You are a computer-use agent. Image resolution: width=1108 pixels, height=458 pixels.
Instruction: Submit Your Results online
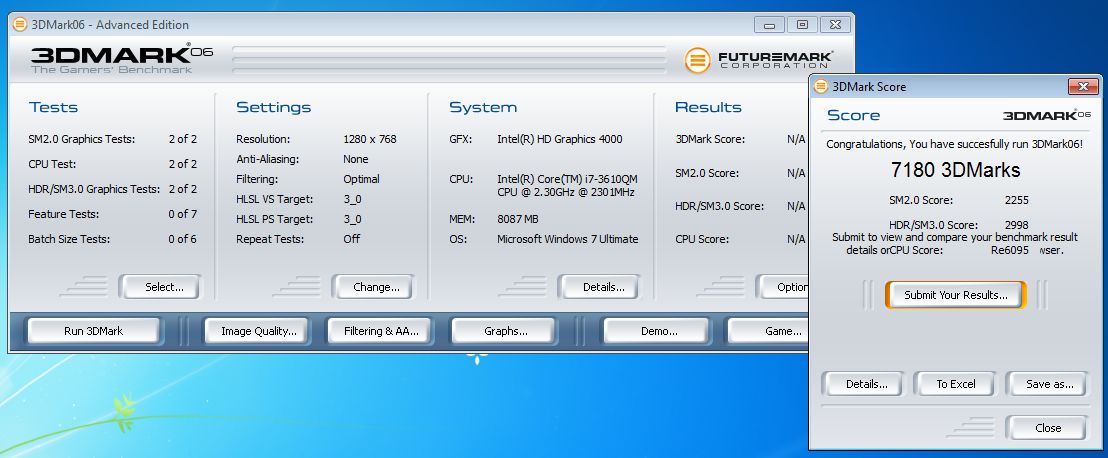956,295
